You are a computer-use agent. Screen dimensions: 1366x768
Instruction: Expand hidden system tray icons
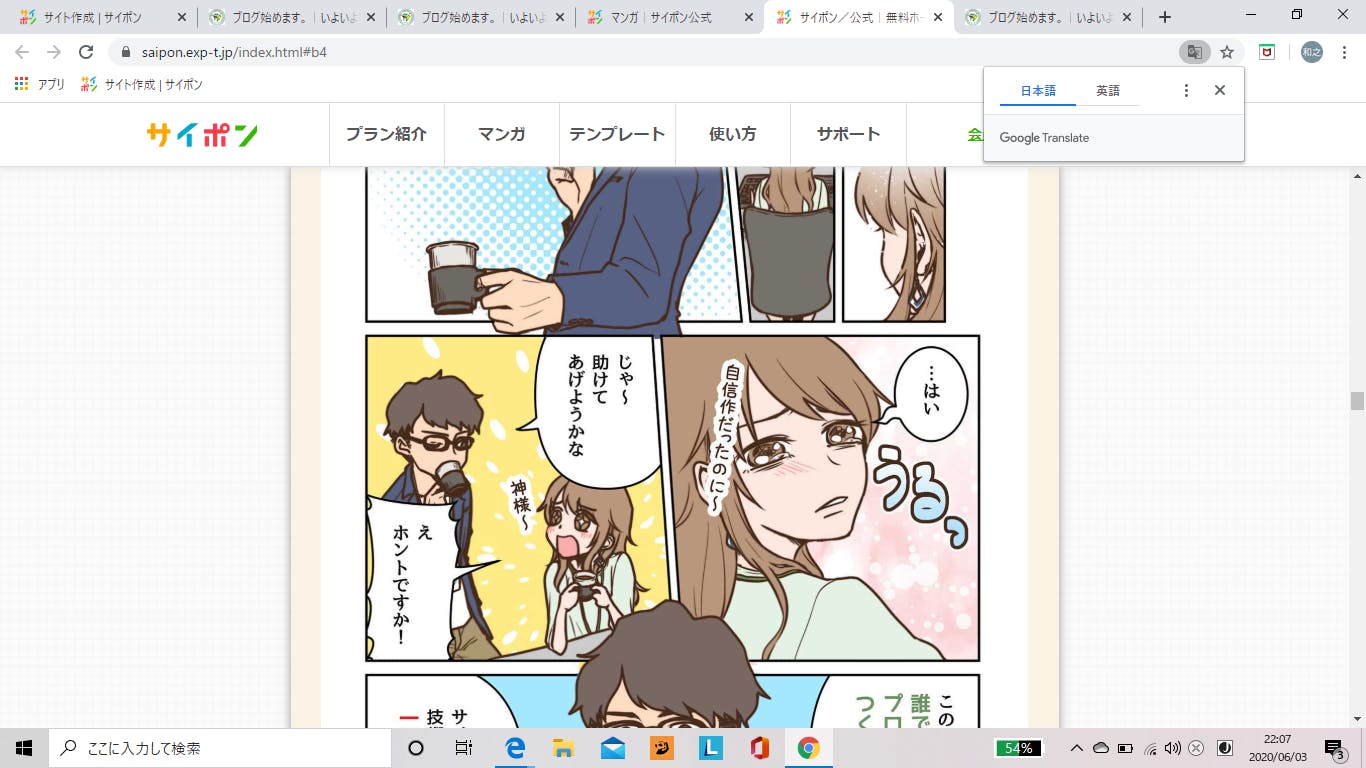click(1076, 748)
